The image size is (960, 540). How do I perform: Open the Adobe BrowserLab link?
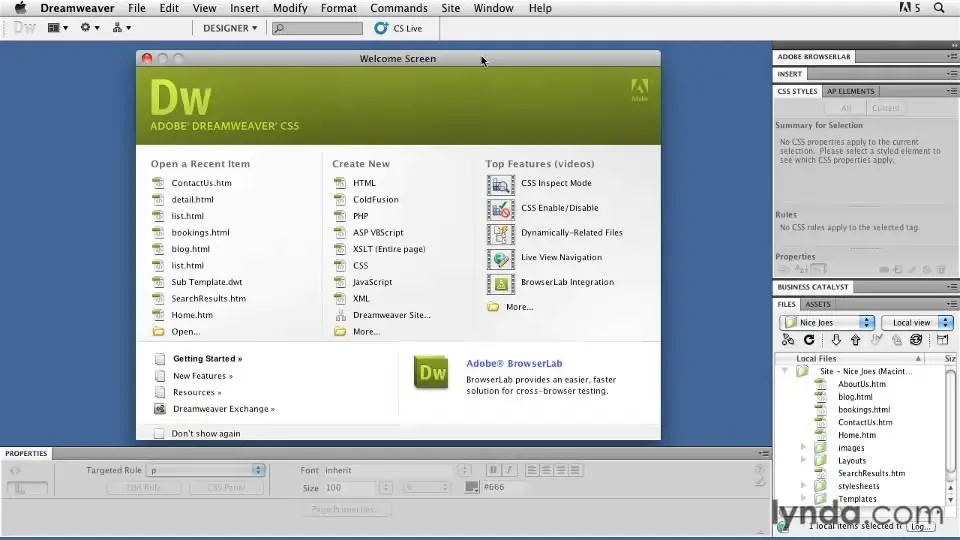point(514,363)
